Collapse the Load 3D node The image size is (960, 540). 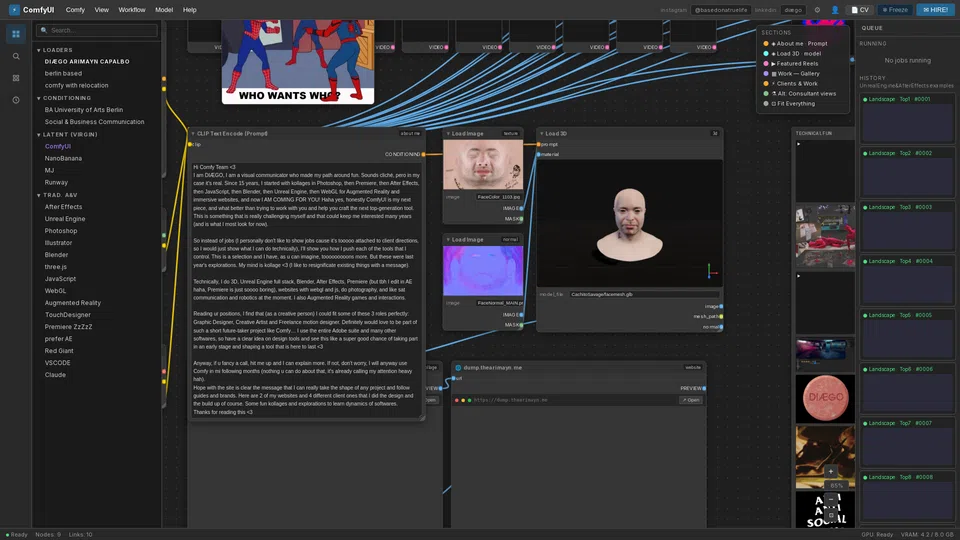pos(541,133)
